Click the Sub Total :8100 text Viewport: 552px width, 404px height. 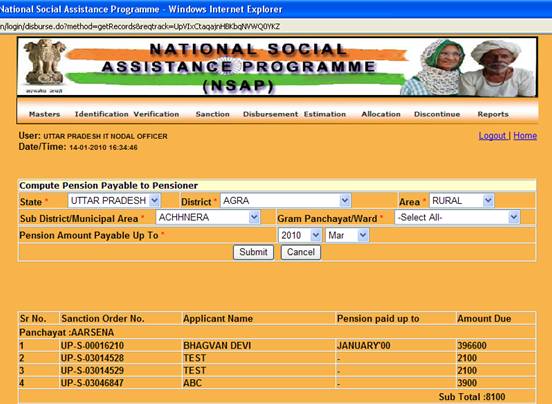click(472, 397)
